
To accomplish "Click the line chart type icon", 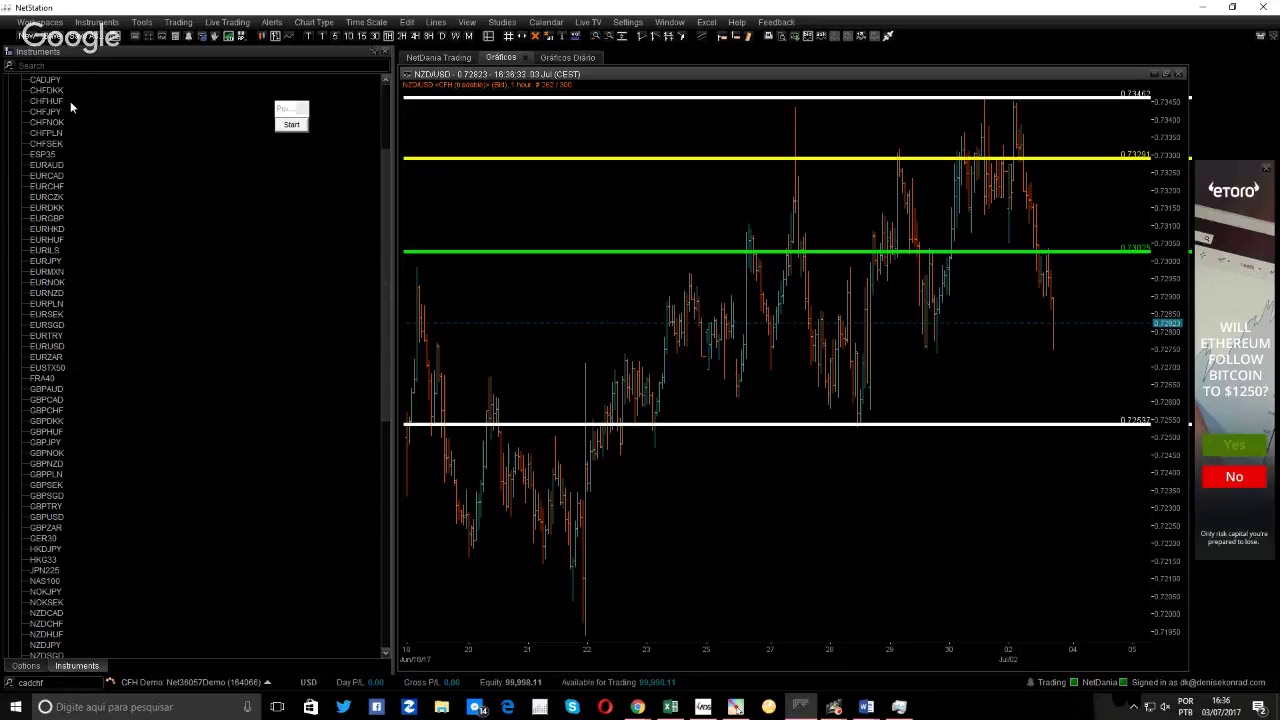I will click(x=288, y=36).
